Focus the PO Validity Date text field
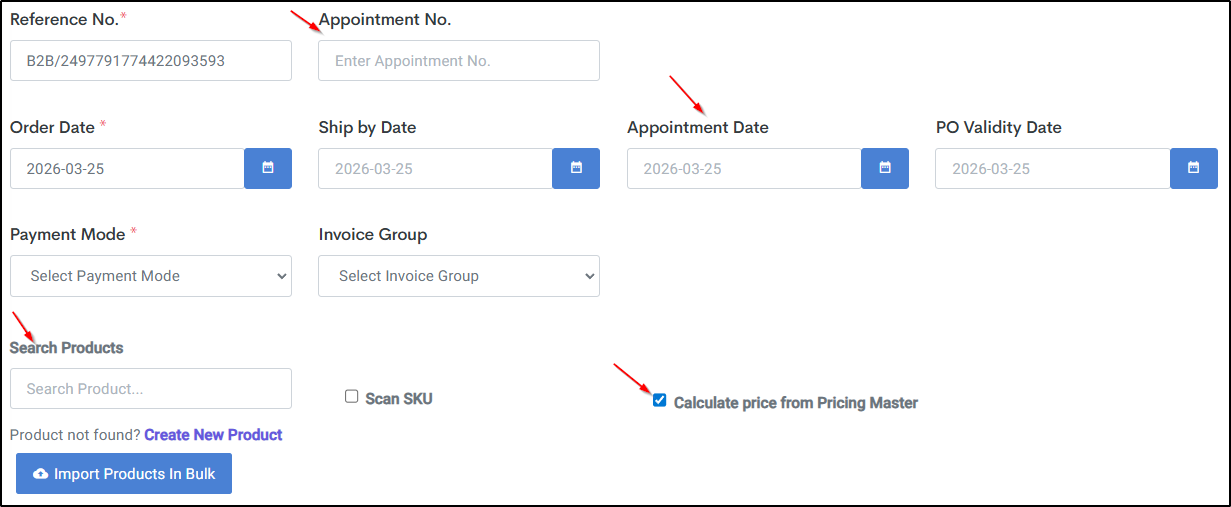 1052,169
